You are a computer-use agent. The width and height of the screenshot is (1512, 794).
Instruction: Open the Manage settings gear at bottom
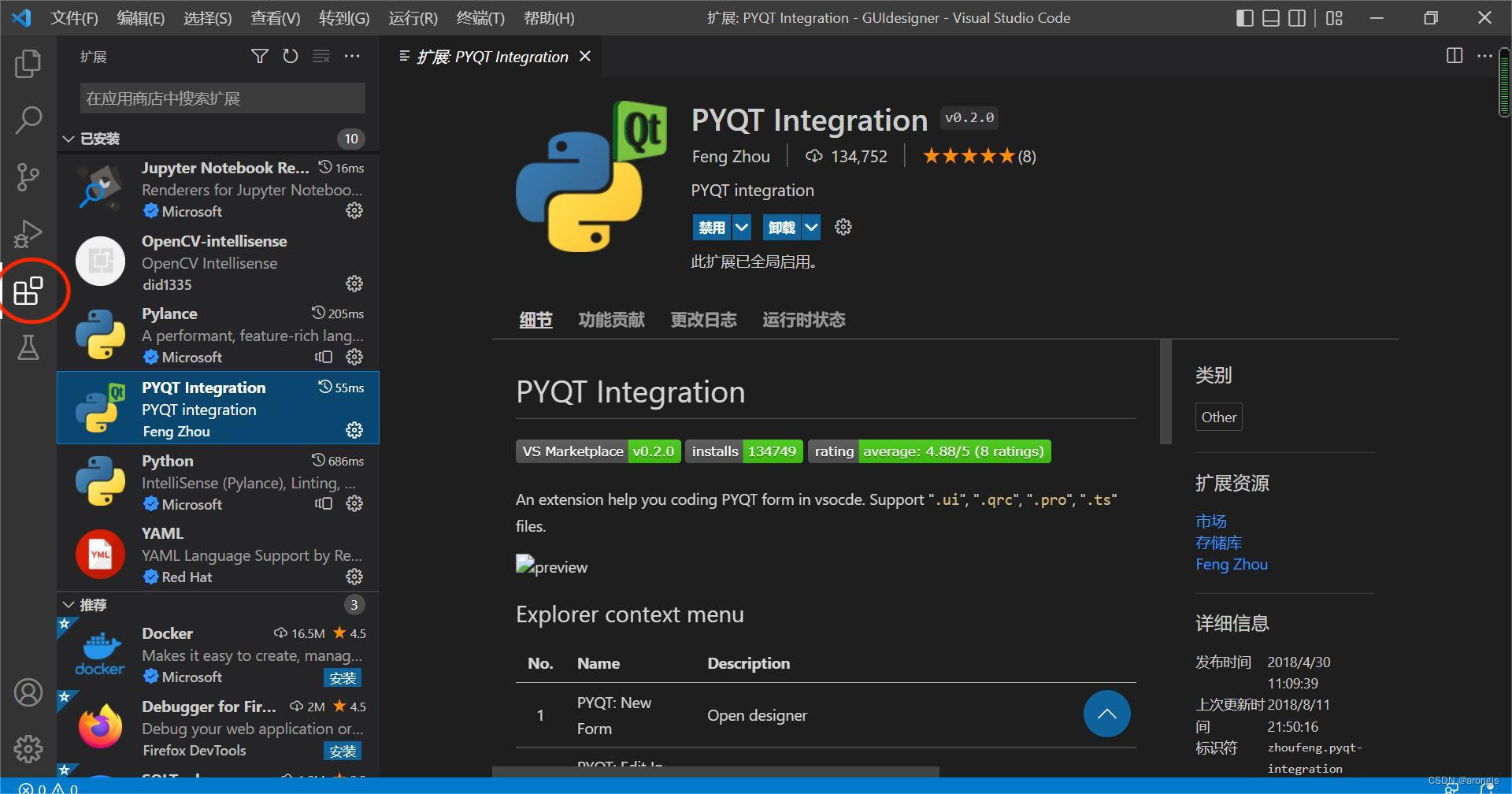coord(28,748)
